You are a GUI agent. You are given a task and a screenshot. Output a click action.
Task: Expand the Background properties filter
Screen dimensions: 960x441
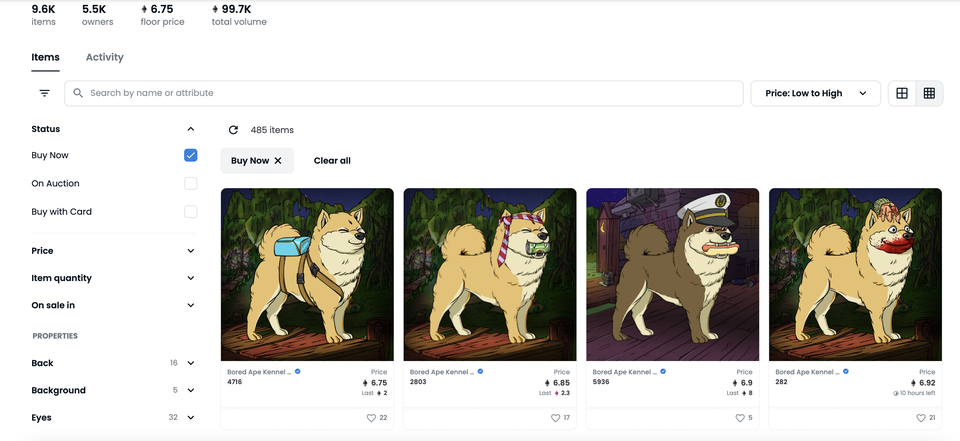coord(114,390)
